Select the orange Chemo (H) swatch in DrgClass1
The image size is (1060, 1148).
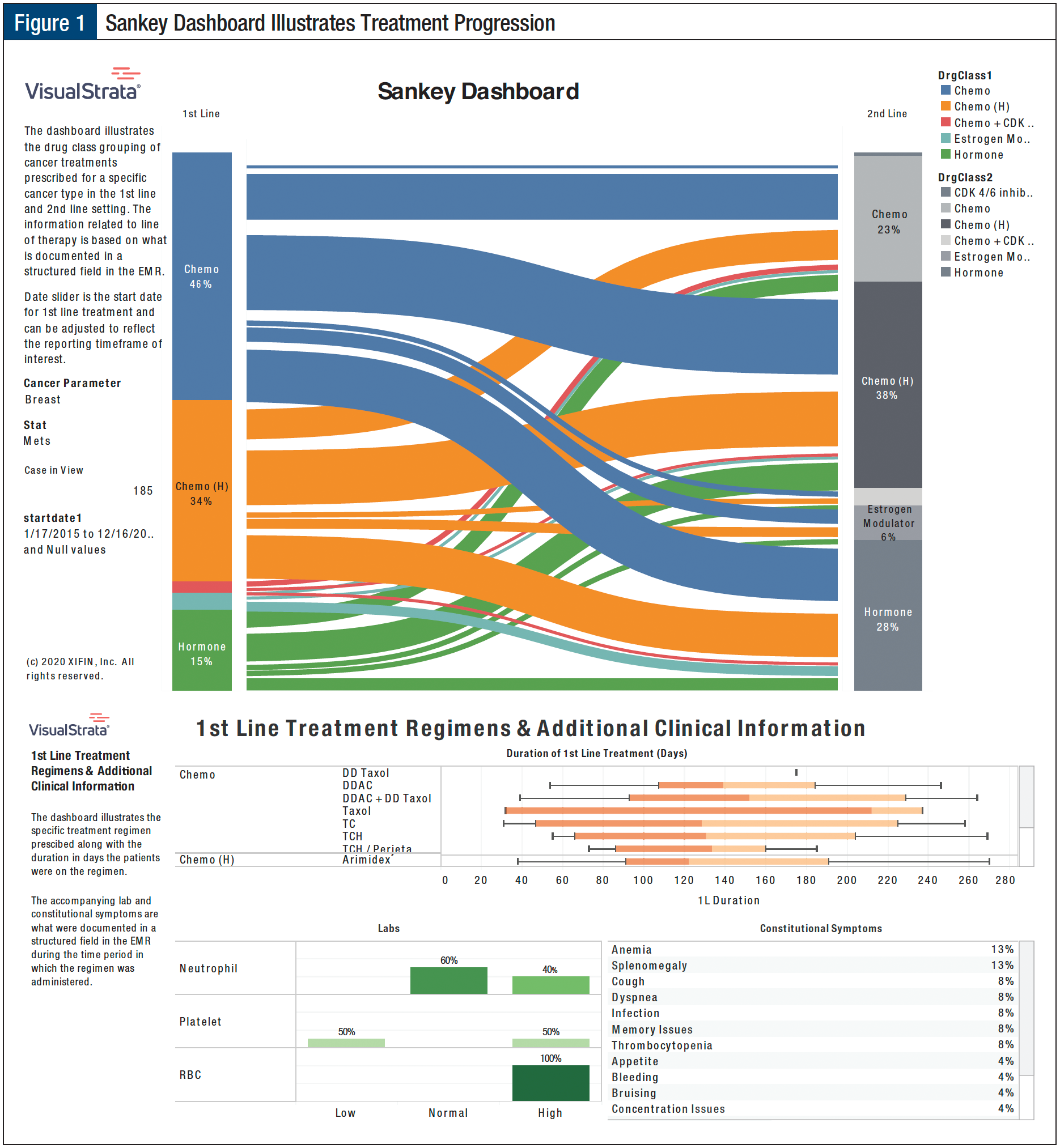[946, 107]
